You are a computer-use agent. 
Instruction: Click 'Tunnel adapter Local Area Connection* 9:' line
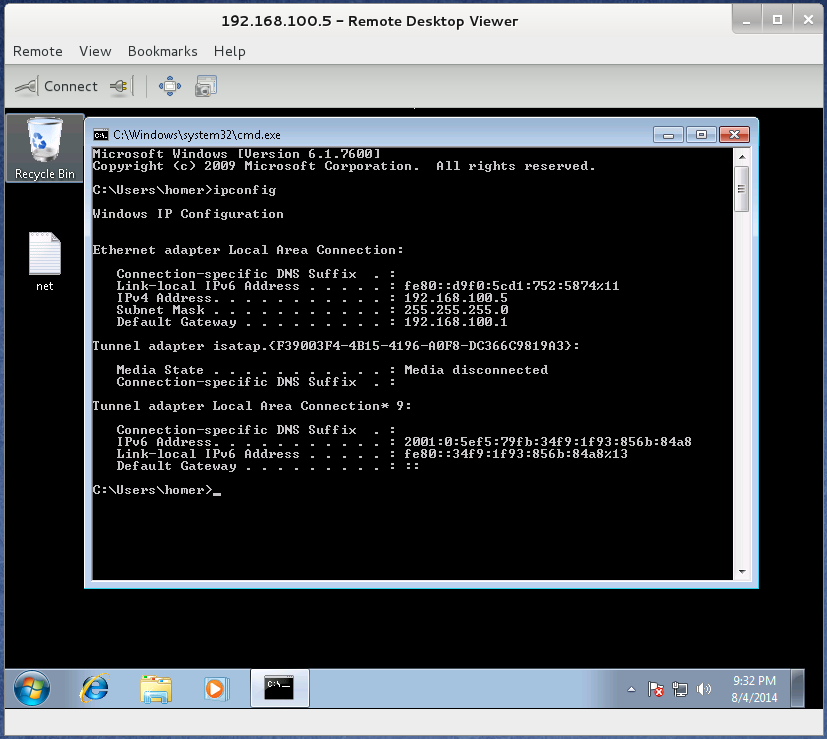coord(252,406)
